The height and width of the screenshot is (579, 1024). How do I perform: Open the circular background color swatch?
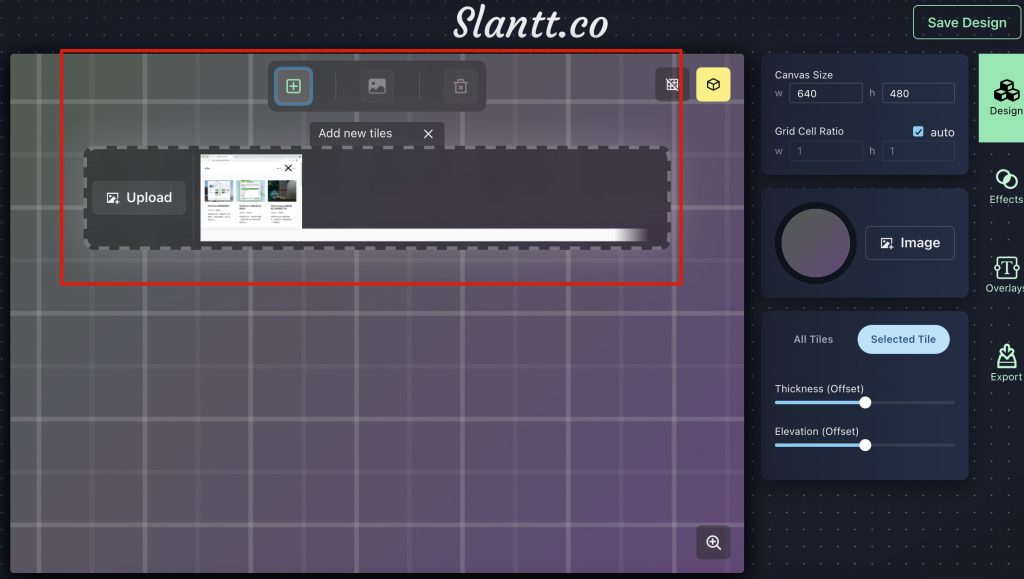[816, 243]
